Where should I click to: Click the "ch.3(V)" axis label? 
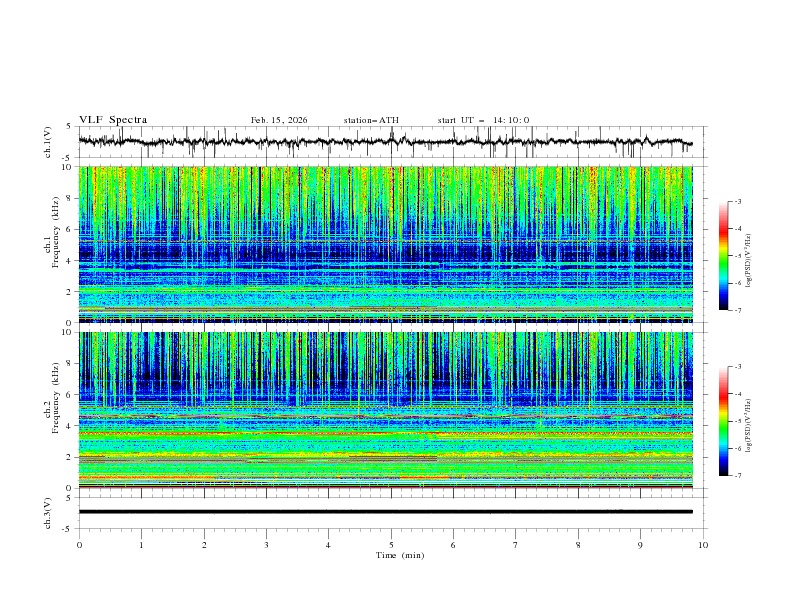[x=48, y=513]
